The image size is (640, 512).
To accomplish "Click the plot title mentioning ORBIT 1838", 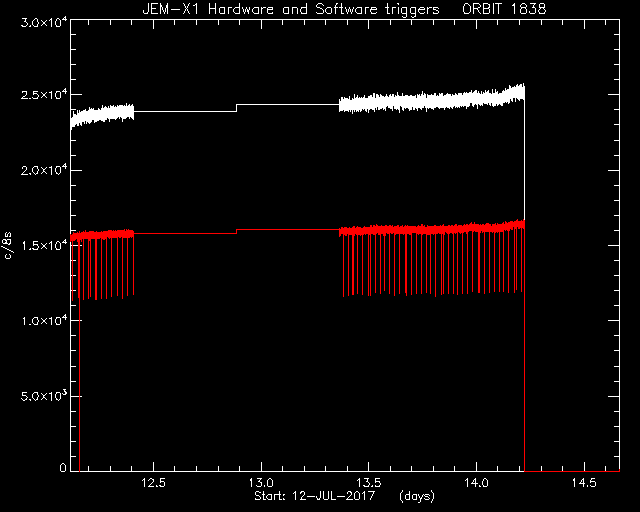I will pos(344,9).
